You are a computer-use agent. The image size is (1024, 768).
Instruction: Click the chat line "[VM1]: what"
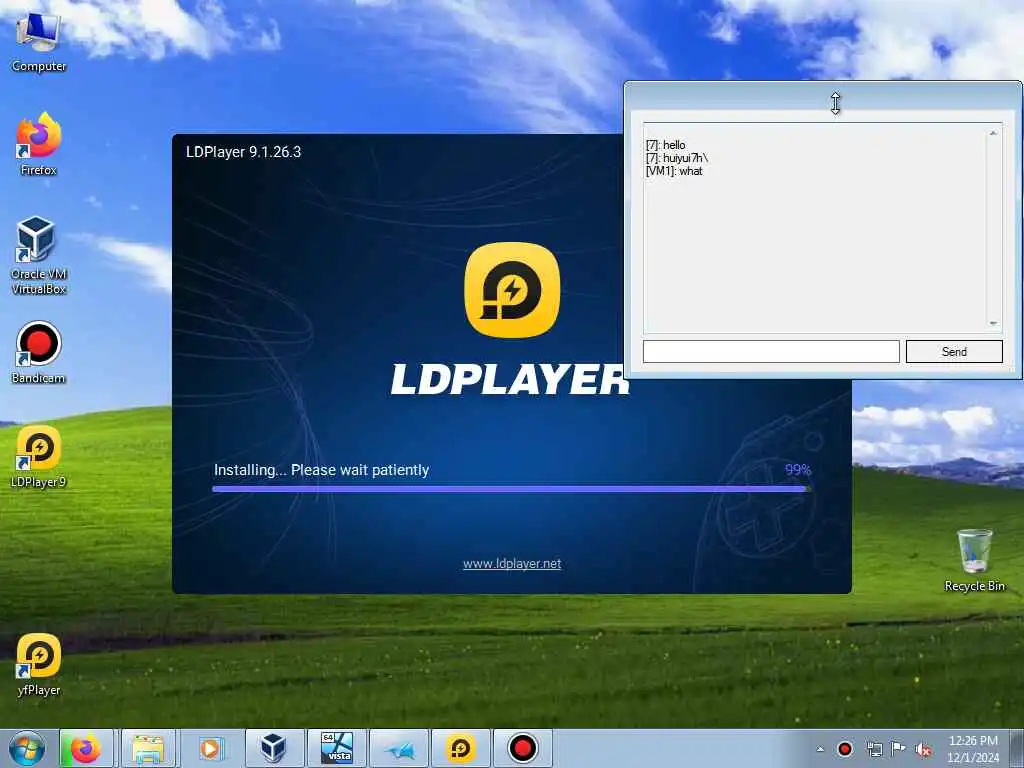674,171
